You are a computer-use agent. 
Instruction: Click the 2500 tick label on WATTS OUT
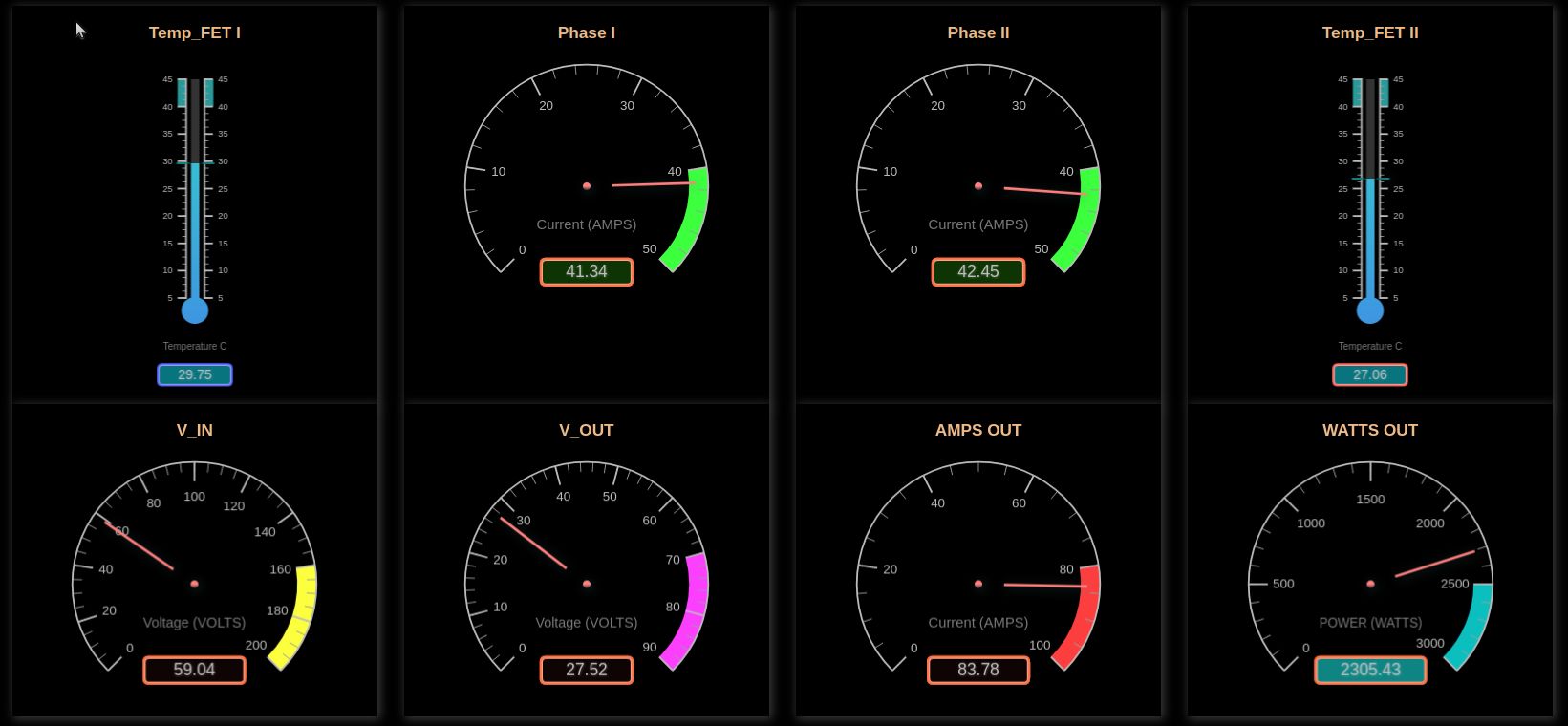(x=1455, y=584)
